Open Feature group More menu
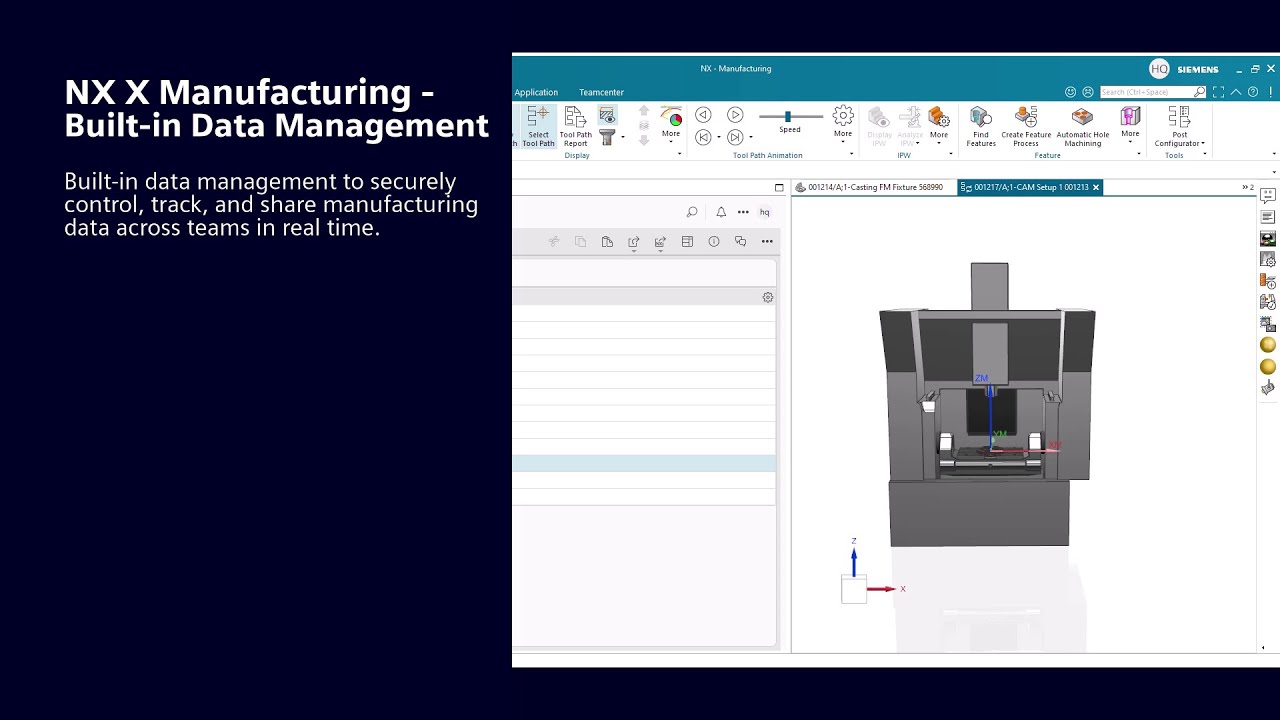This screenshot has height=720, width=1280. tap(1130, 122)
